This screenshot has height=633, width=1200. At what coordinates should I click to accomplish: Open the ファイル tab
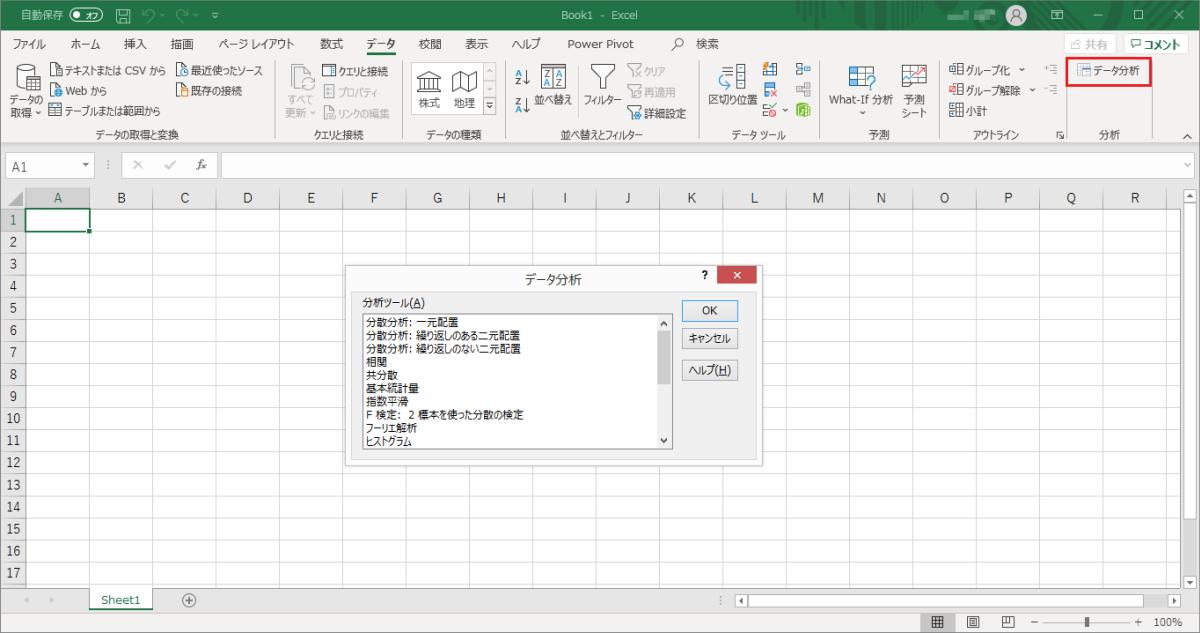pos(28,44)
